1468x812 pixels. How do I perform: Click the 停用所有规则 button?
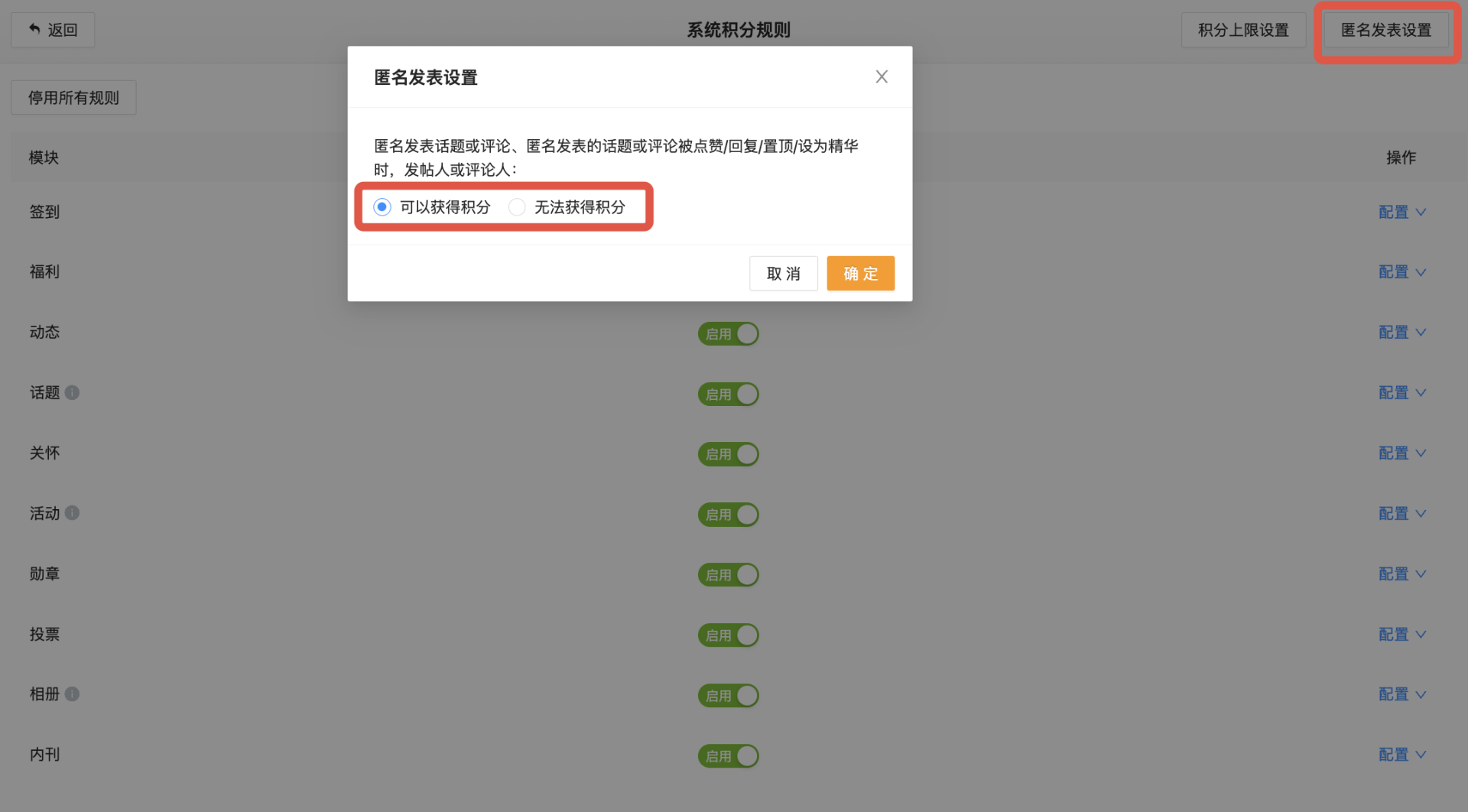click(73, 98)
